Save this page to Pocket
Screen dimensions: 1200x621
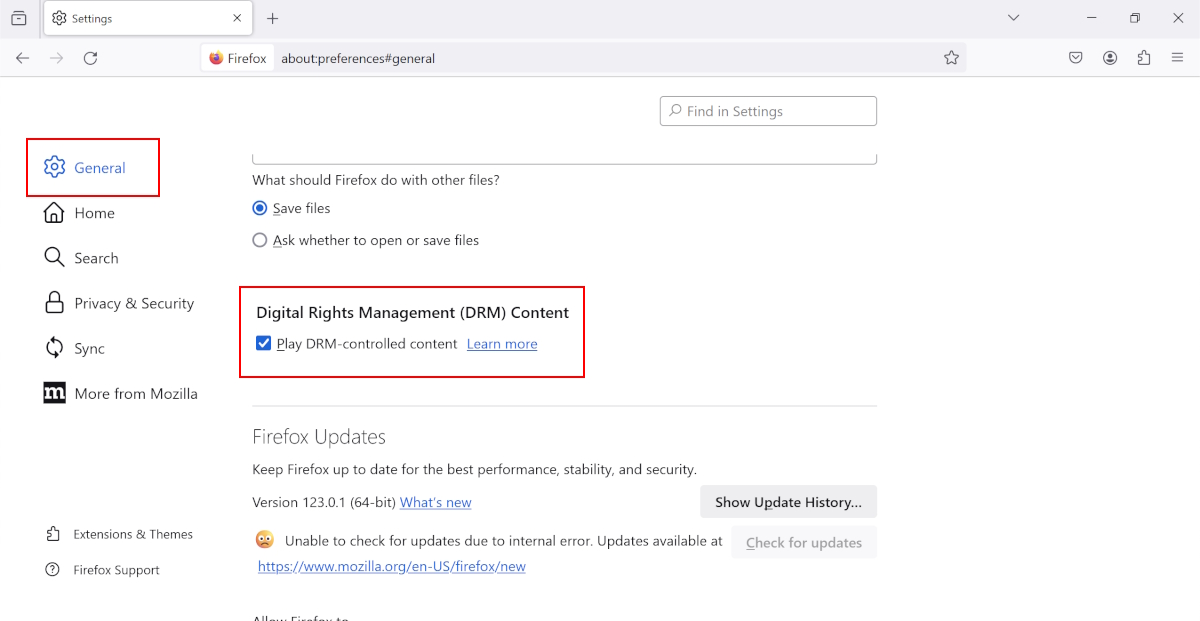1075,57
